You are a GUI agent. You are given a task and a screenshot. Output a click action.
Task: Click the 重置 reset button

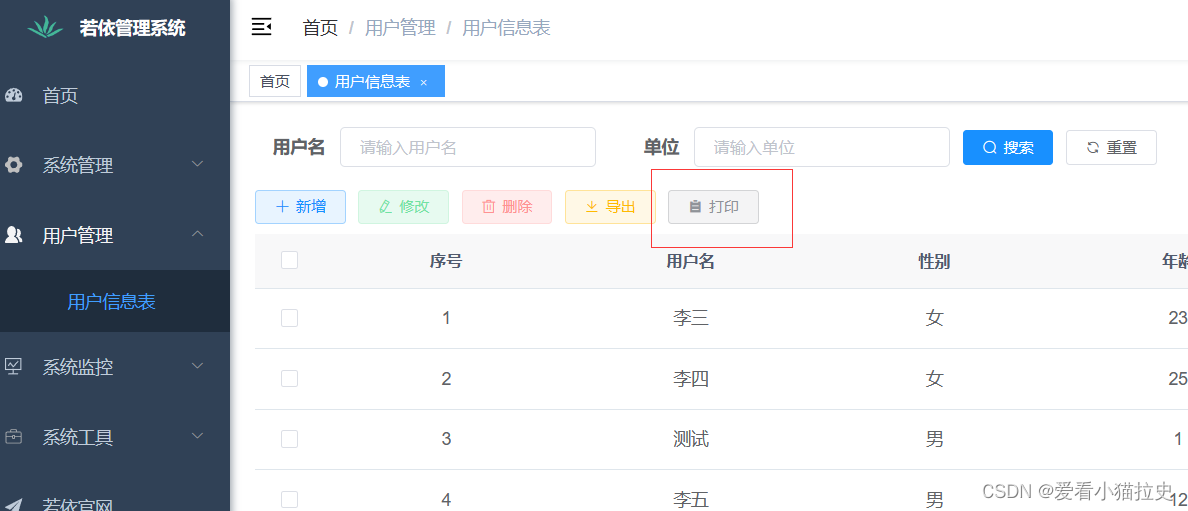point(1111,147)
